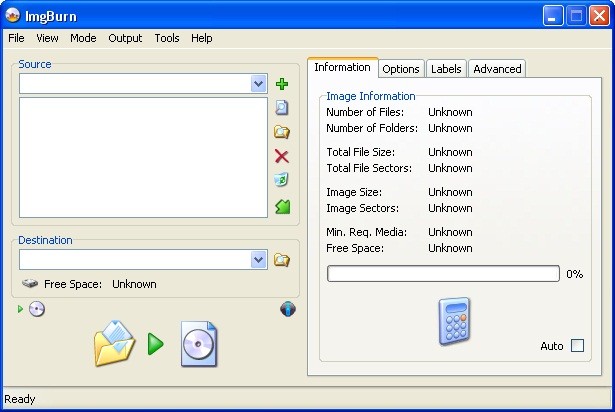Screen dimensions: 615x412
Task: Open the Output menu
Action: [x=125, y=38]
